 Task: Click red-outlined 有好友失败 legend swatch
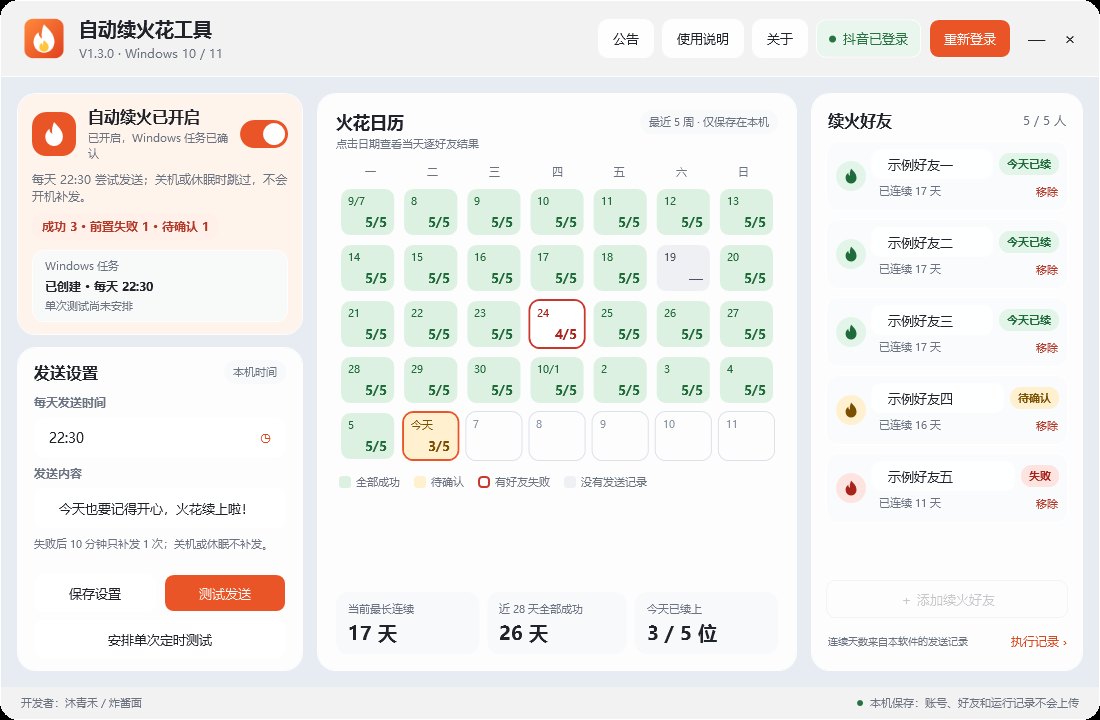483,482
